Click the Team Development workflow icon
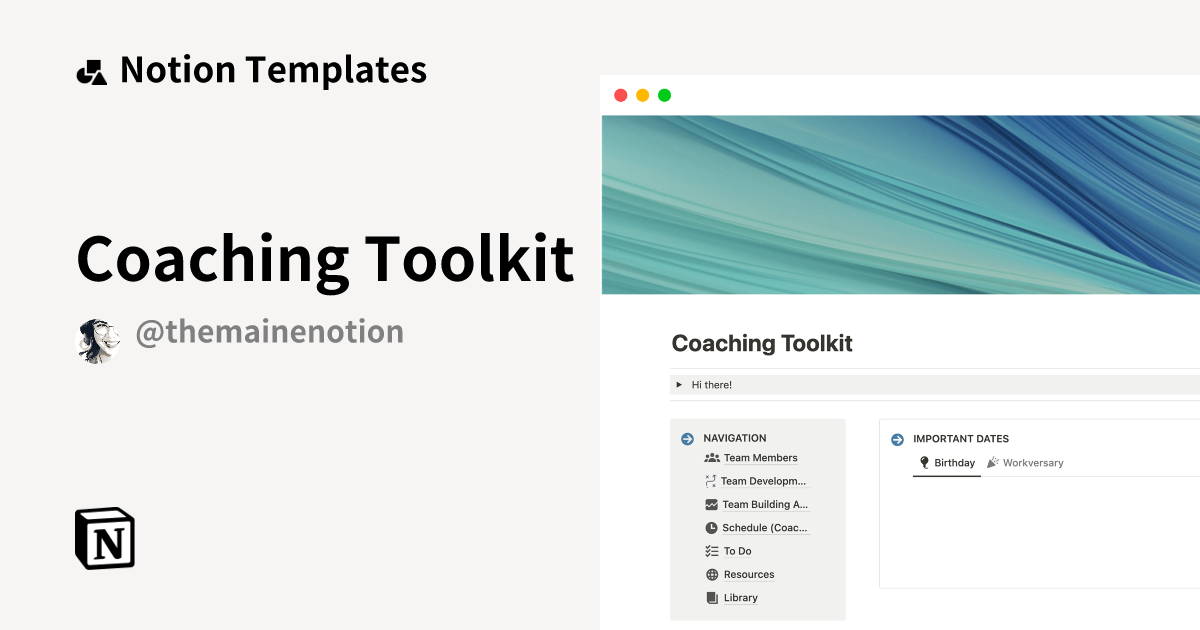This screenshot has width=1200, height=630. (712, 481)
